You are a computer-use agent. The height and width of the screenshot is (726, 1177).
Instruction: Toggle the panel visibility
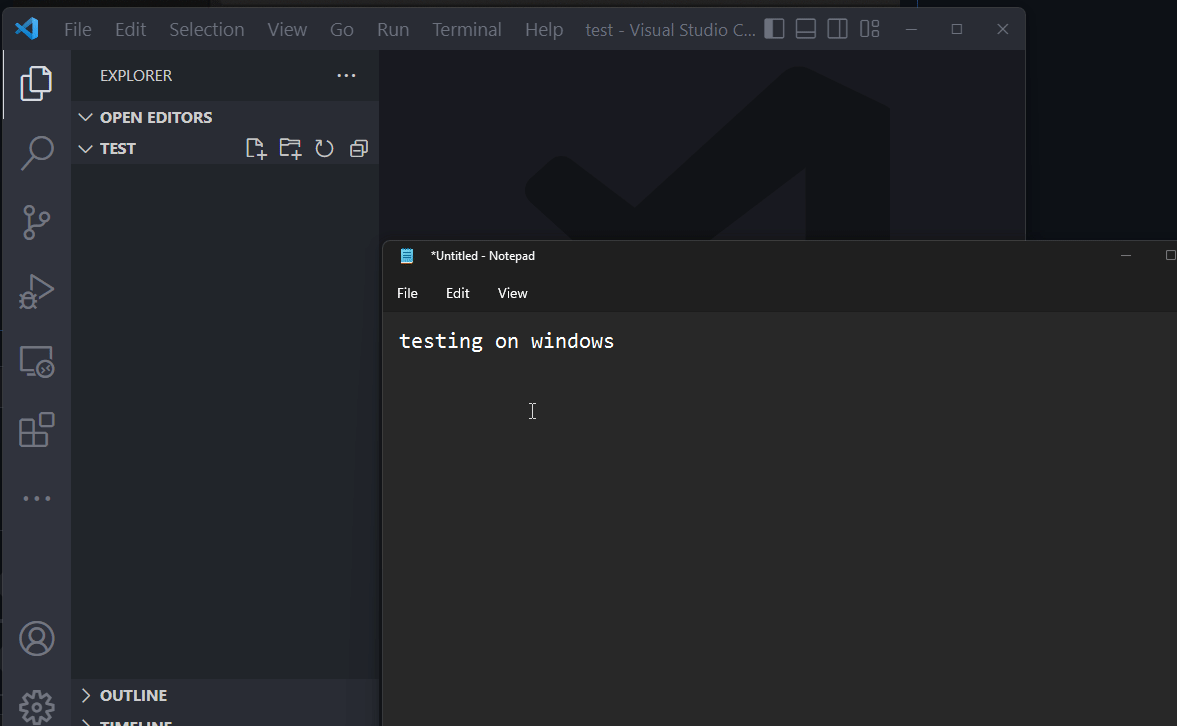(x=805, y=29)
